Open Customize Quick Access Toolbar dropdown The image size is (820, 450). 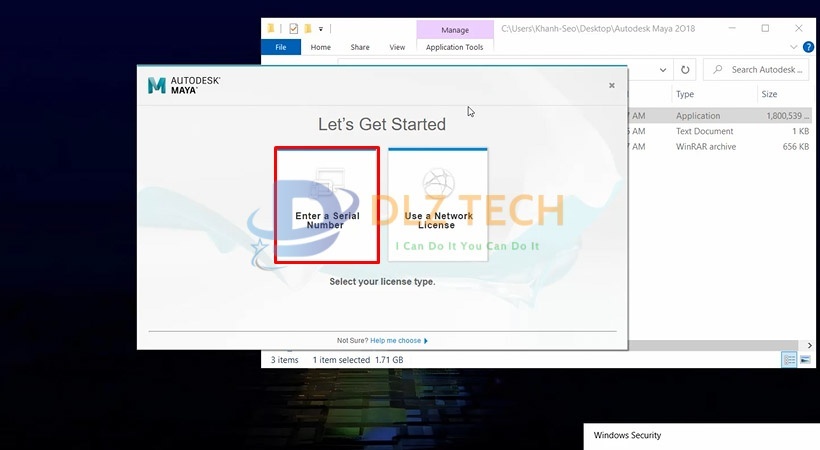pos(321,30)
